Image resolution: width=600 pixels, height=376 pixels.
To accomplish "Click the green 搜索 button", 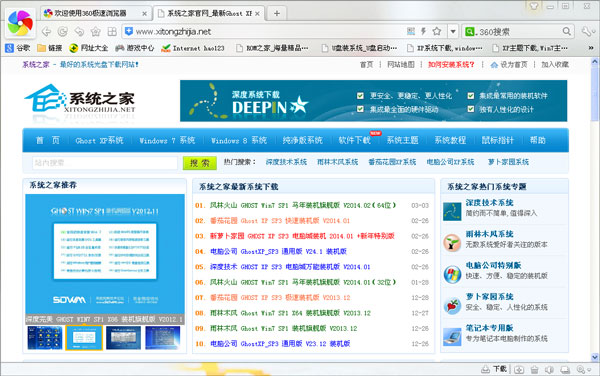I will click(x=200, y=163).
